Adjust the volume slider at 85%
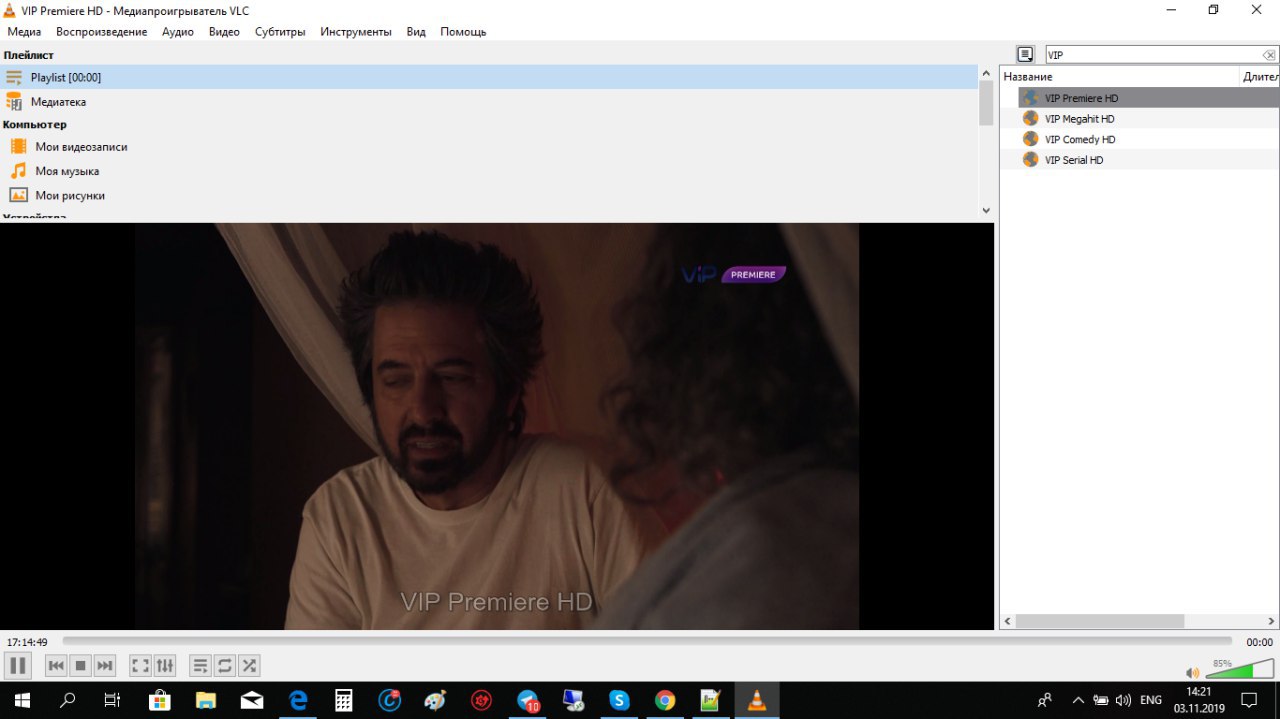The height and width of the screenshot is (719, 1280). tap(1239, 670)
